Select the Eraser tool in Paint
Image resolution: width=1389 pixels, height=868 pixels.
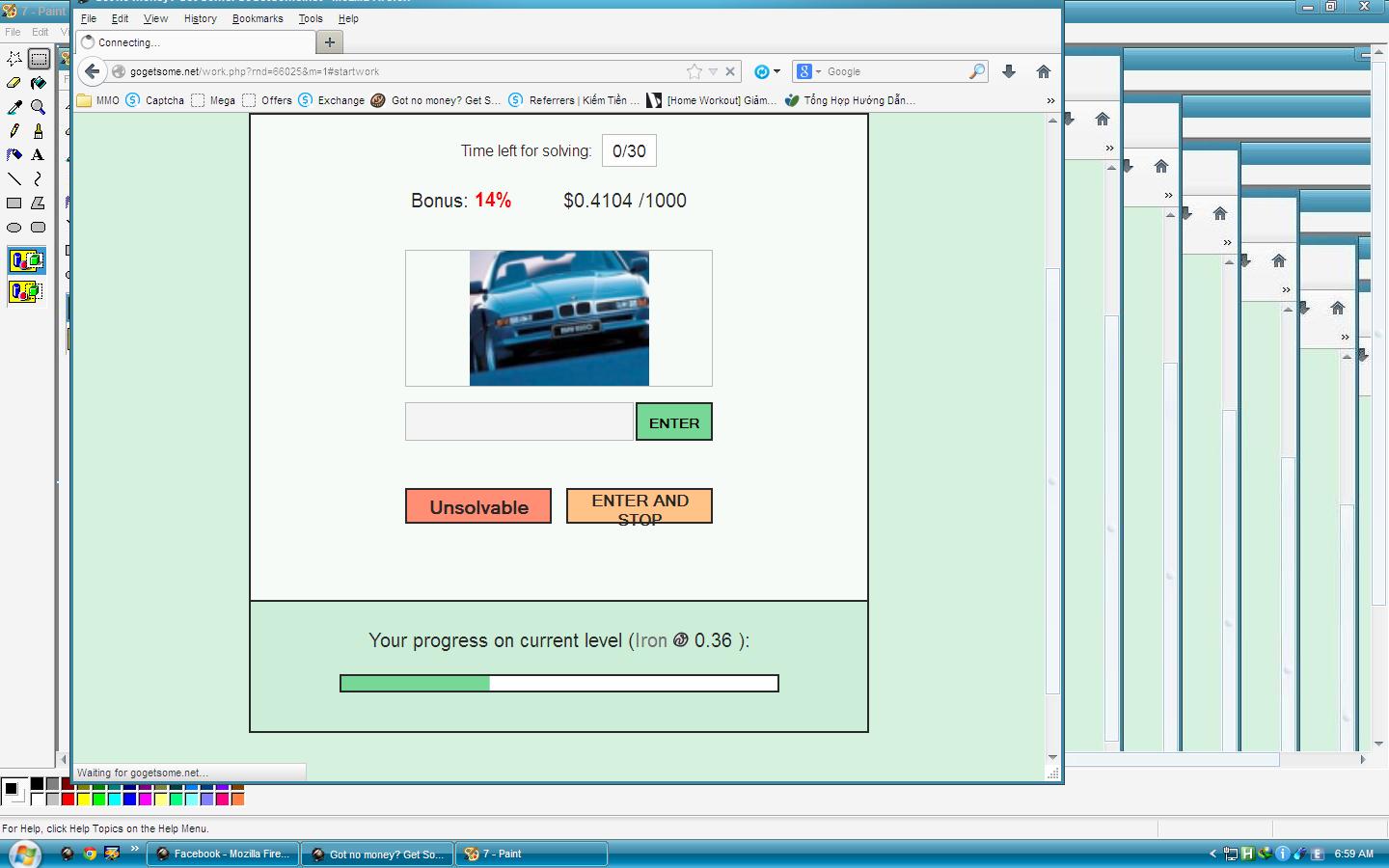(x=14, y=83)
